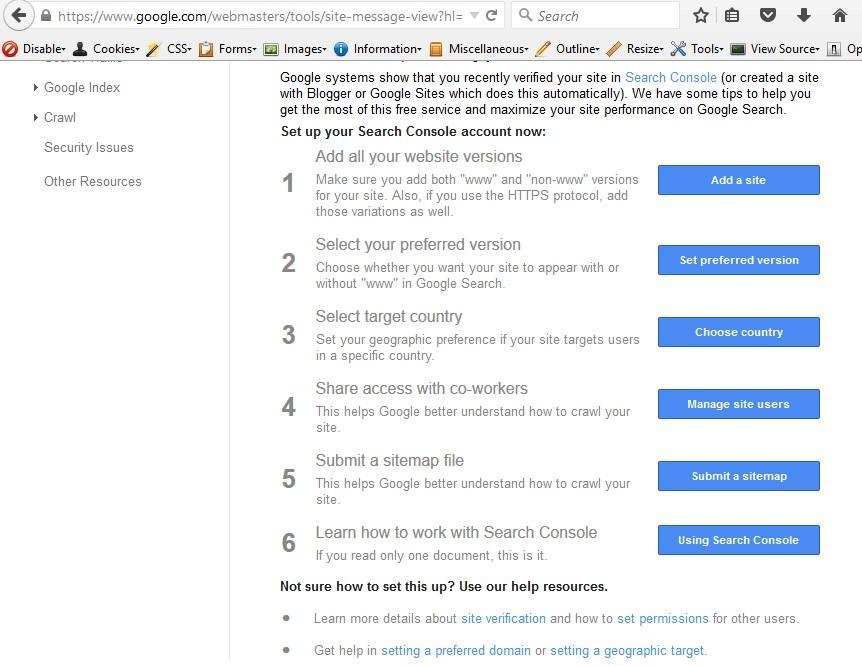Open the Resize dropdown
This screenshot has width=862, height=666.
point(645,49)
